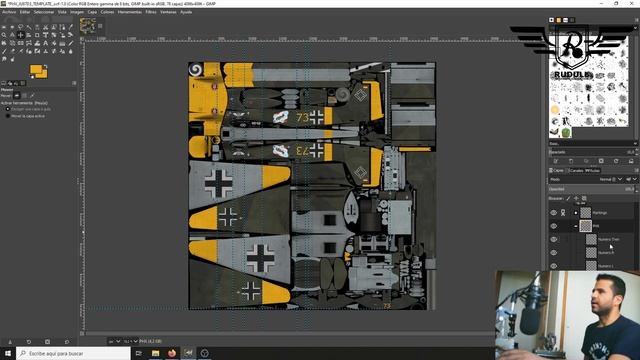The width and height of the screenshot is (640, 360).
Task: Toggle visibility eye of Markings layer
Action: 553,213
